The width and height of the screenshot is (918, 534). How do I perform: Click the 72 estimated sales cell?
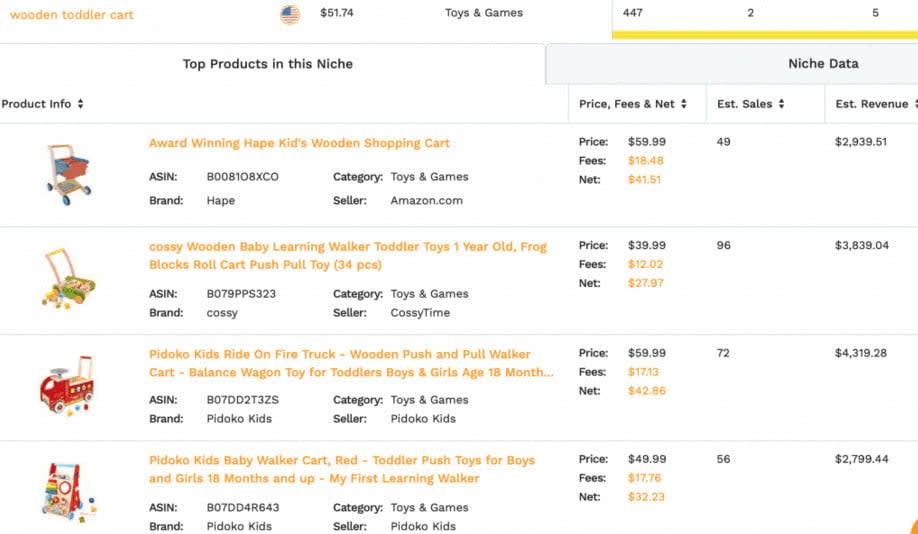[x=722, y=353]
